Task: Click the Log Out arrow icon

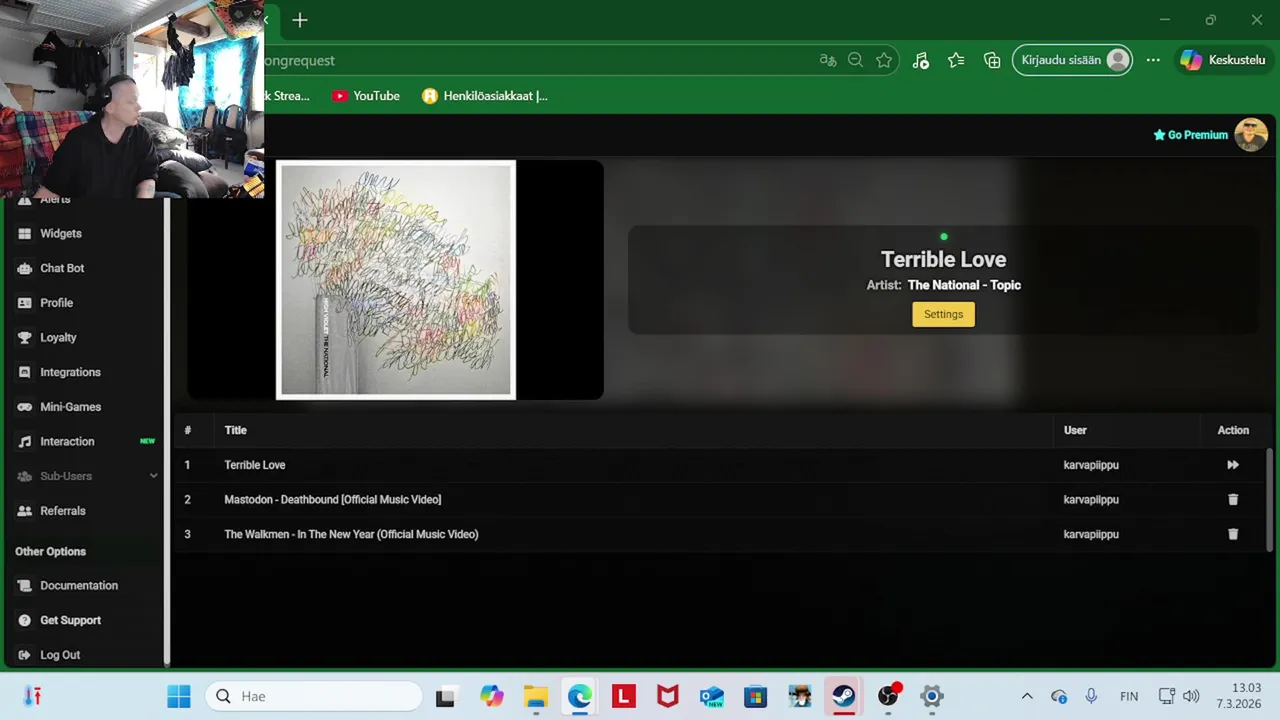Action: 25,655
